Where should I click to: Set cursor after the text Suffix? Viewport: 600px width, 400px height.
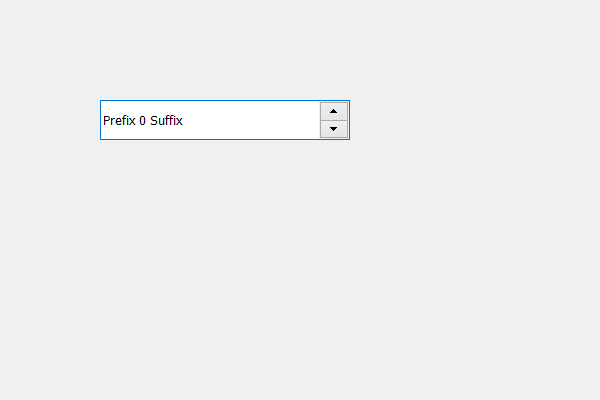184,121
